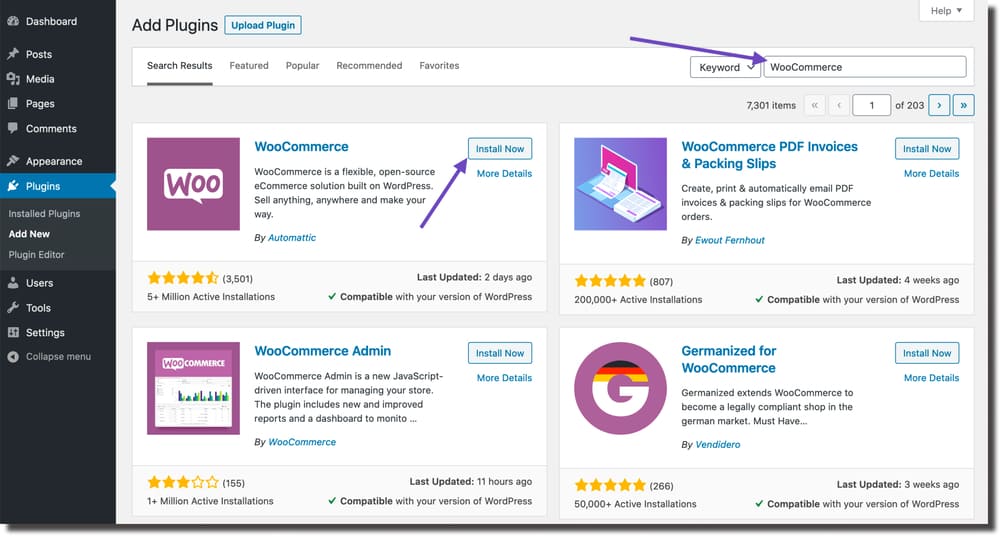Image resolution: width=1000 pixels, height=536 pixels.
Task: Switch to the Favorites tab
Action: coord(439,66)
